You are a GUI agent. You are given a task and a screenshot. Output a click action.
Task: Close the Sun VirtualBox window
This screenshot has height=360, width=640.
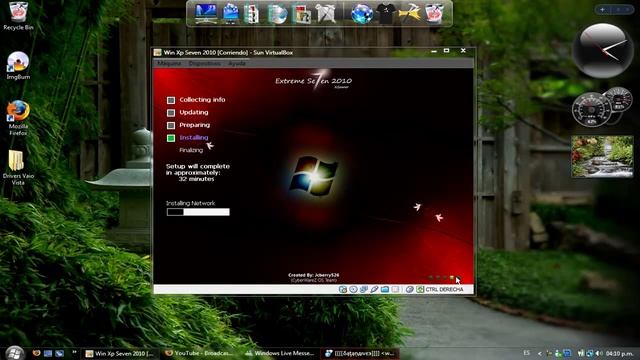463,51
